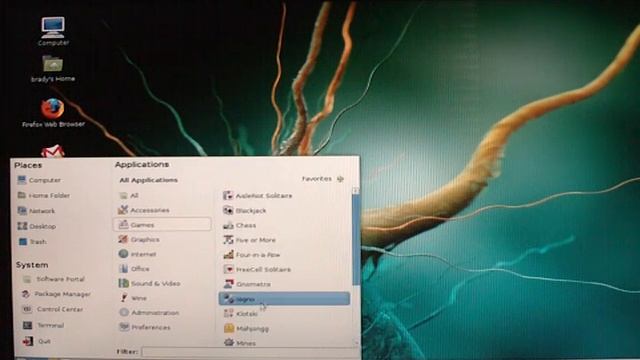Screen dimensions: 640x360
Task: Open the Computer desktop icon
Action: point(53,31)
